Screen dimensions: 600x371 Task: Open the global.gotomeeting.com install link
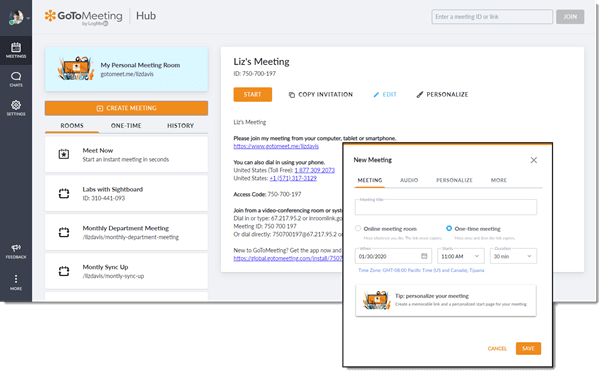(x=288, y=259)
